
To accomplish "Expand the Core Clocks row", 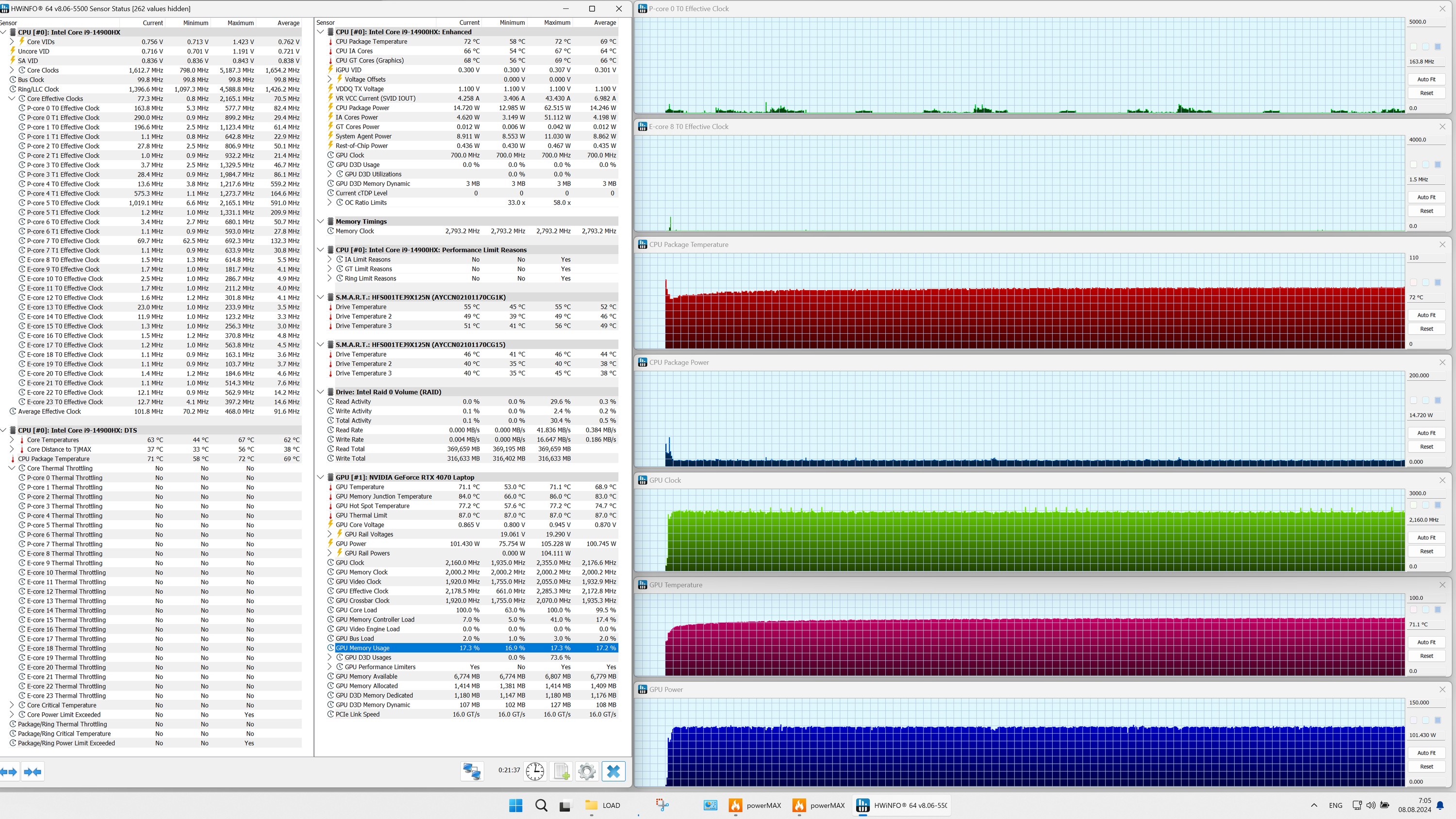I will (12, 70).
